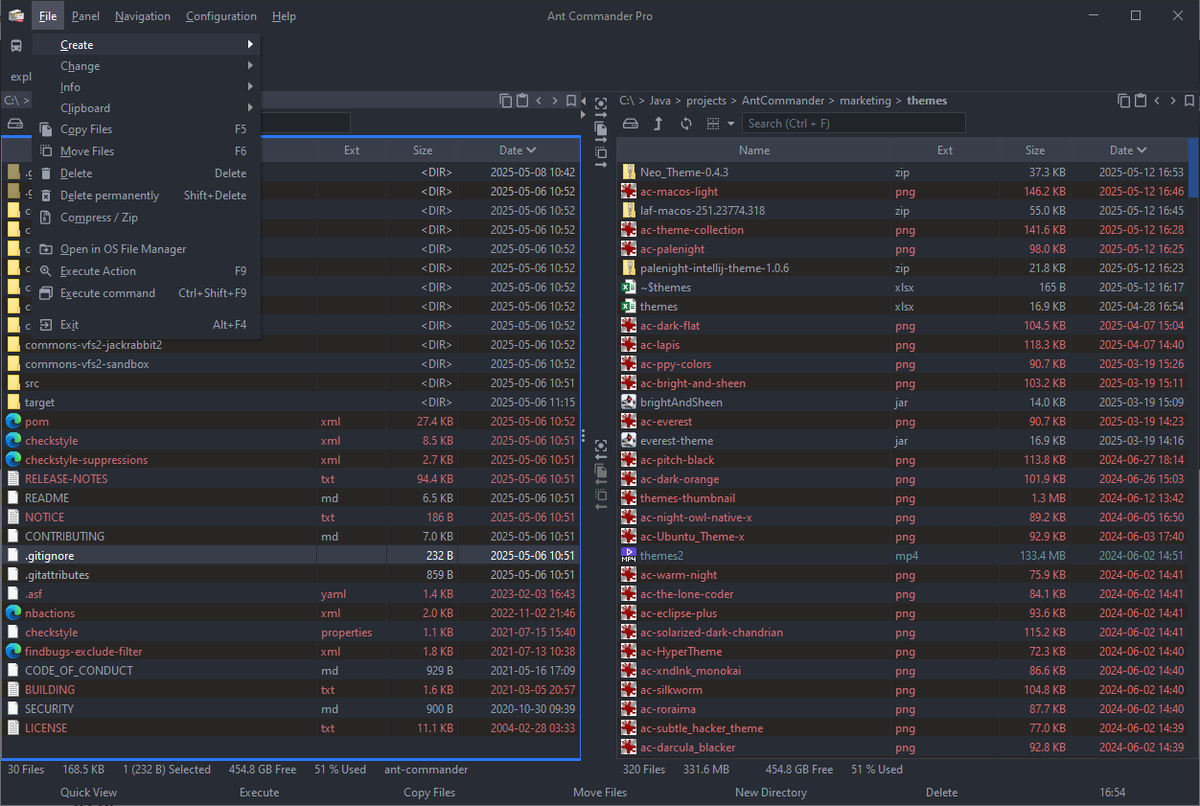Click the bus icon in the top-left toolbar
Viewport: 1200px width, 806px height.
(x=16, y=45)
